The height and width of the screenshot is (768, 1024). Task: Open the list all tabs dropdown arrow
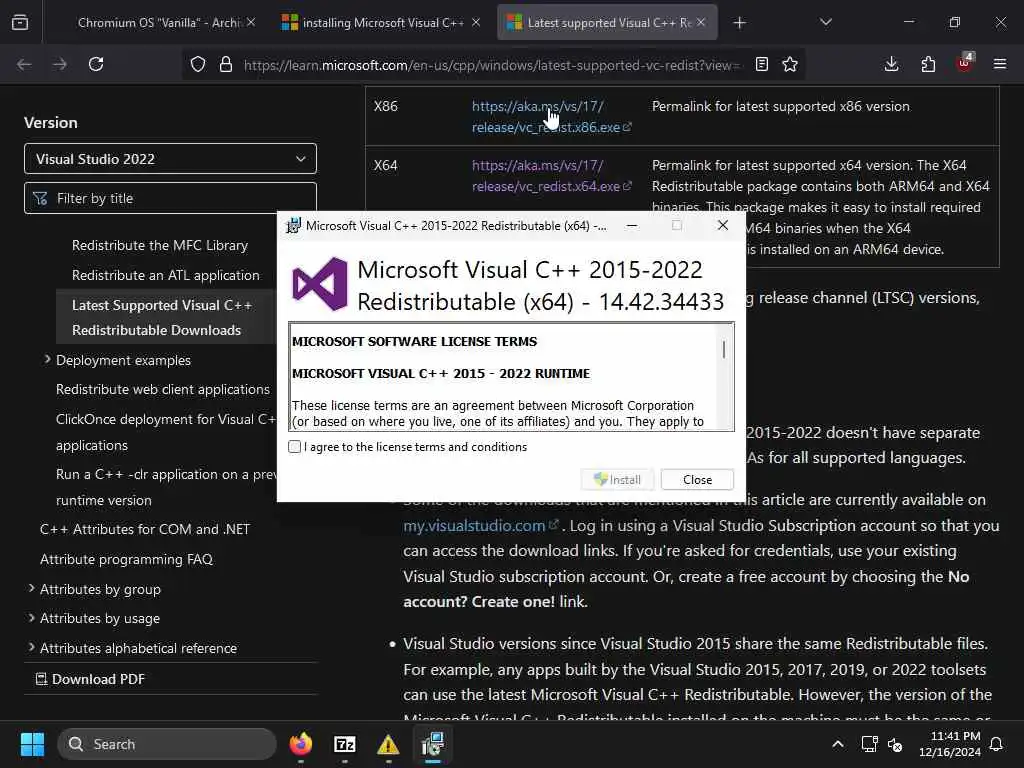pos(826,23)
